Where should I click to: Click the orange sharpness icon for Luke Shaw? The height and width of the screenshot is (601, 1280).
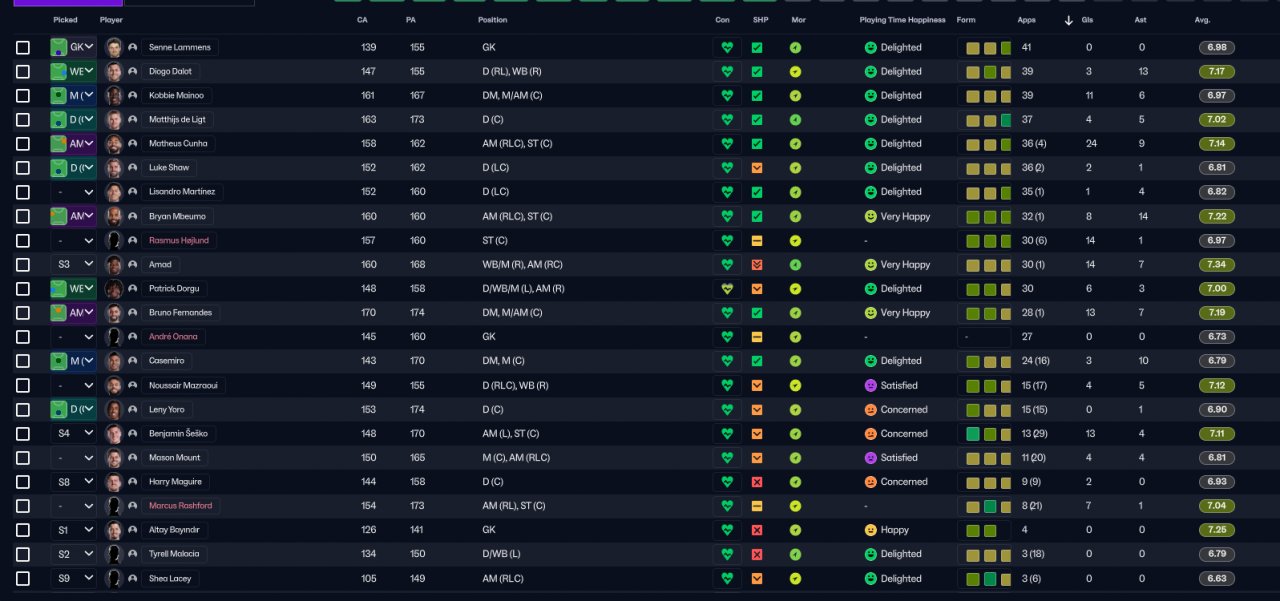757,168
